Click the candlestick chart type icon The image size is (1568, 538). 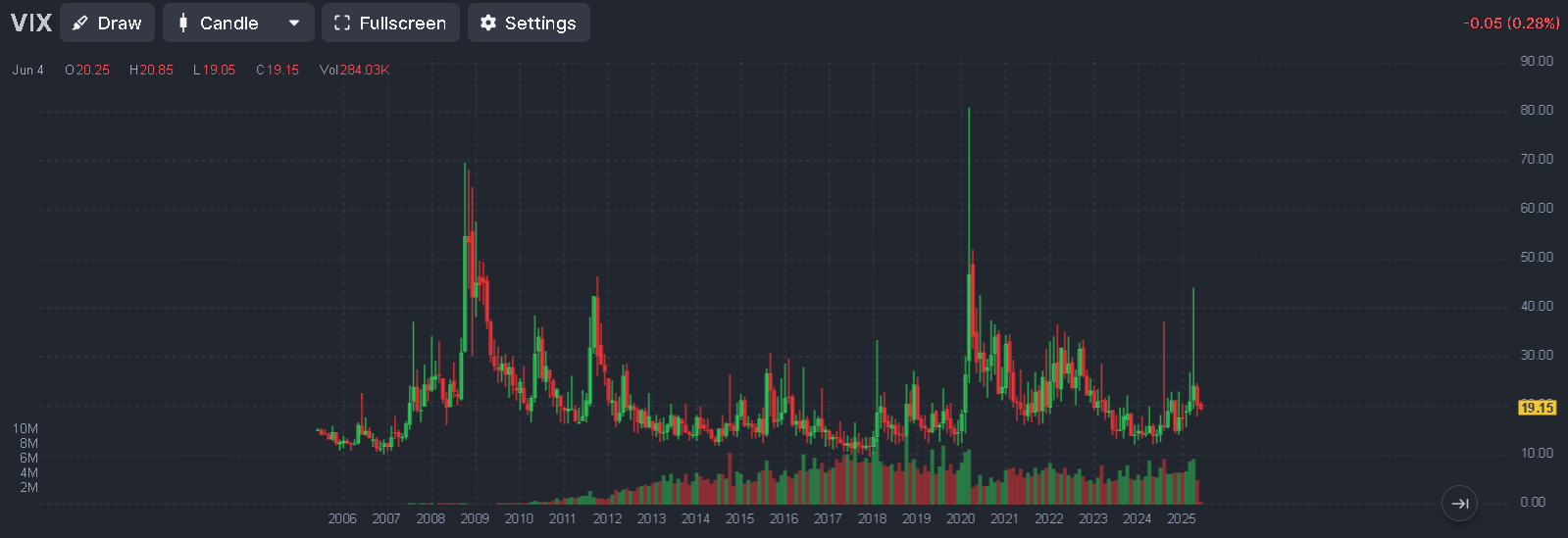(183, 23)
